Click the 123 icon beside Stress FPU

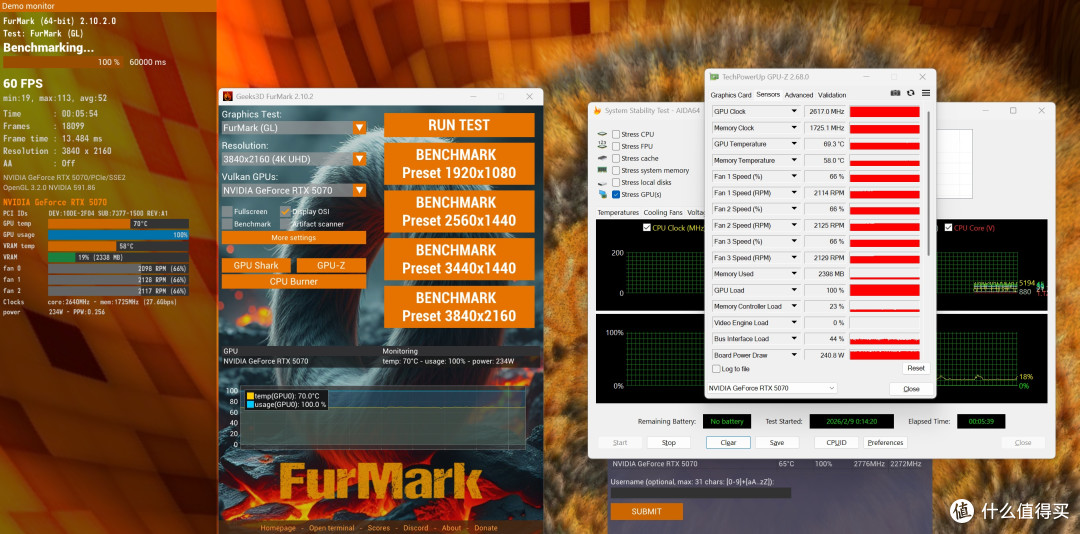tap(603, 146)
